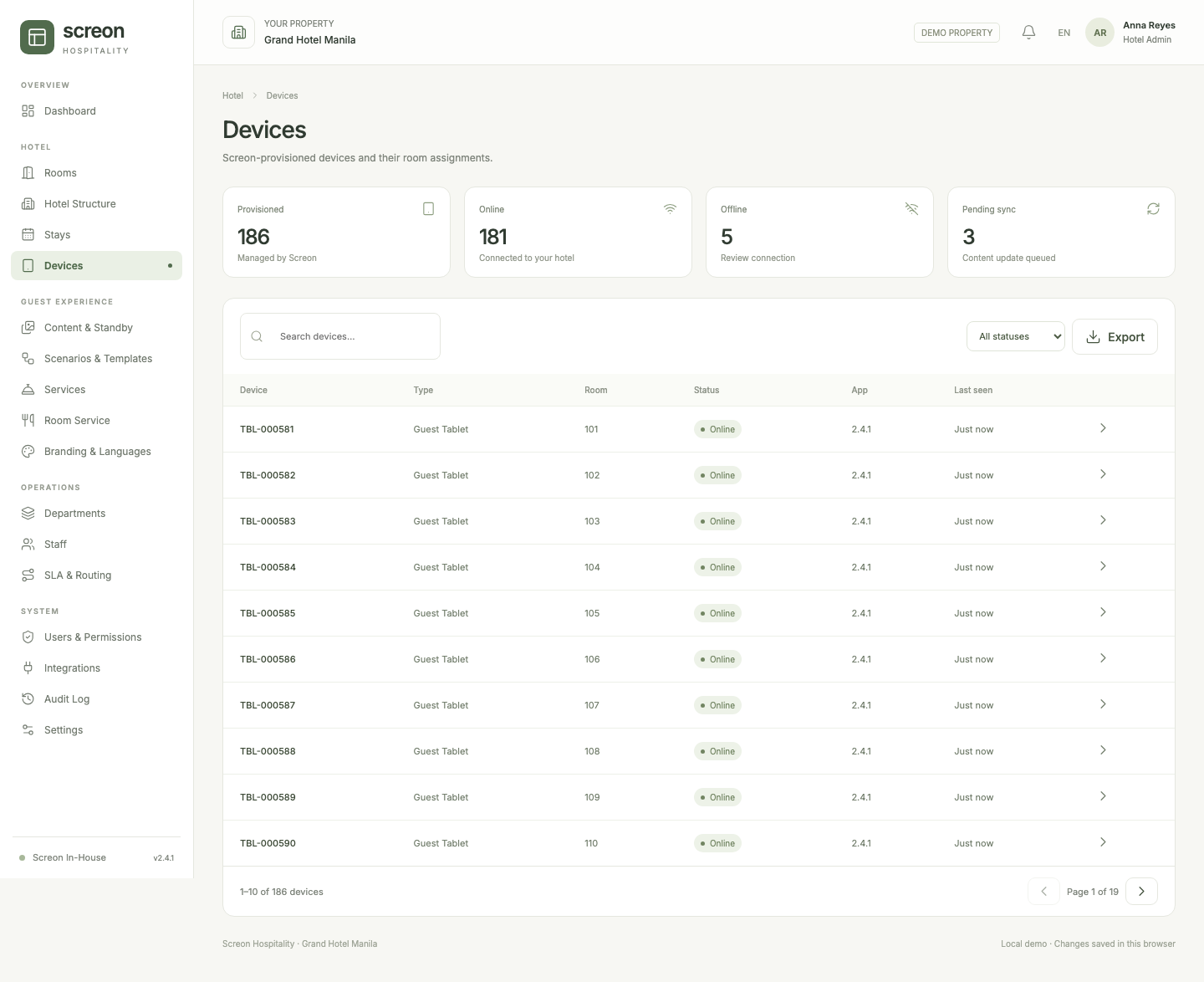This screenshot has width=1204, height=982.
Task: Open Settings in sidebar
Action: tap(96, 730)
